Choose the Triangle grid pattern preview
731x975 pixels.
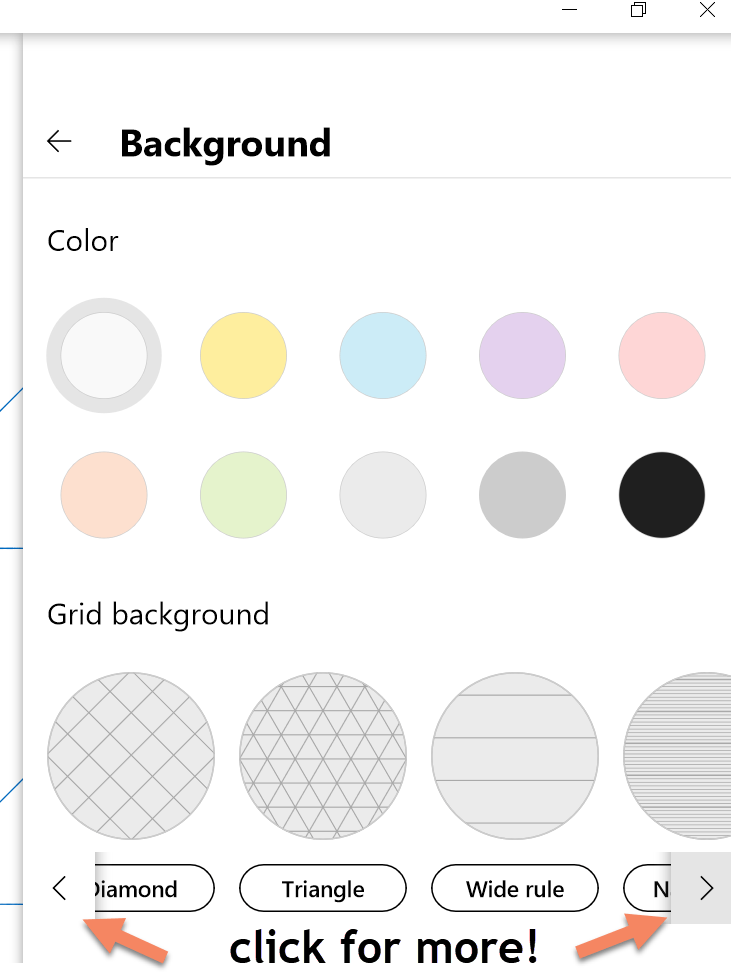pyautogui.click(x=323, y=755)
